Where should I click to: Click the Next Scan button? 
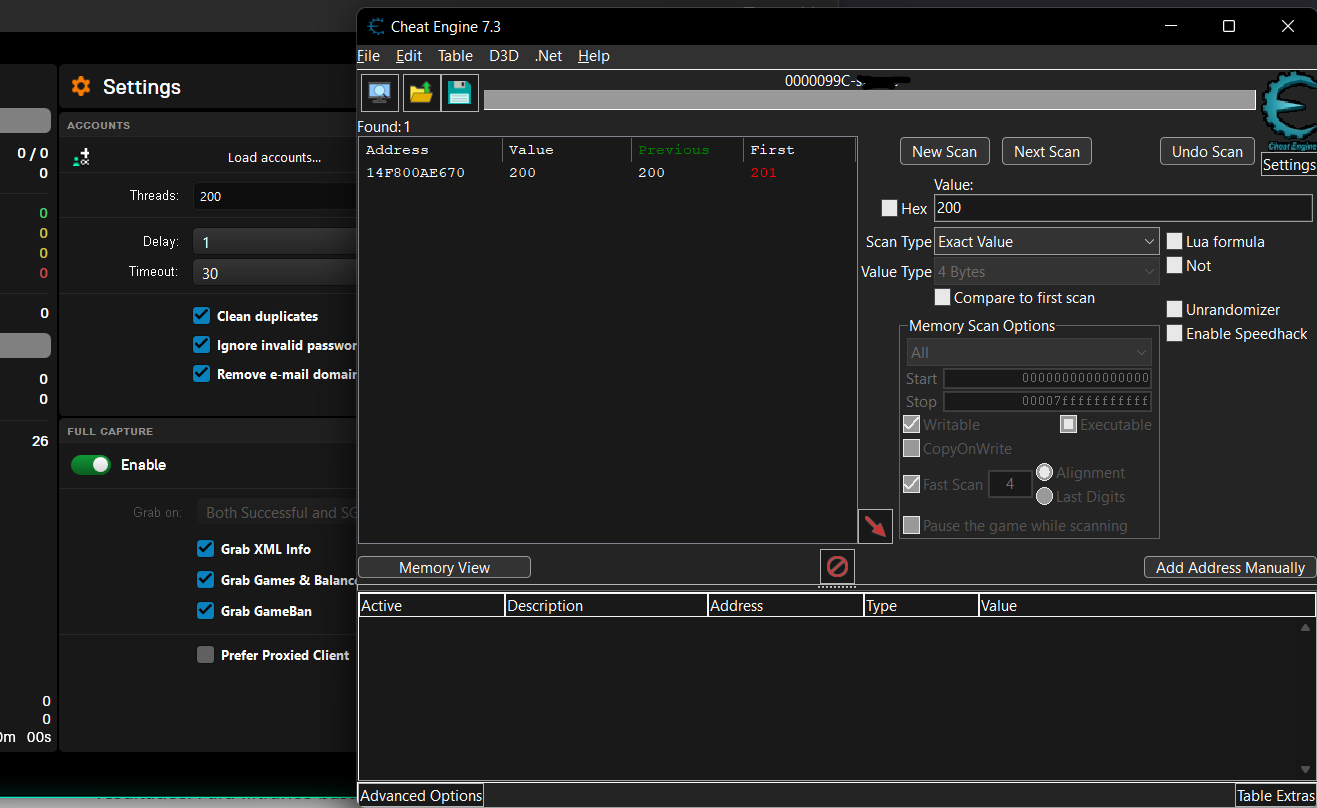coord(1047,151)
